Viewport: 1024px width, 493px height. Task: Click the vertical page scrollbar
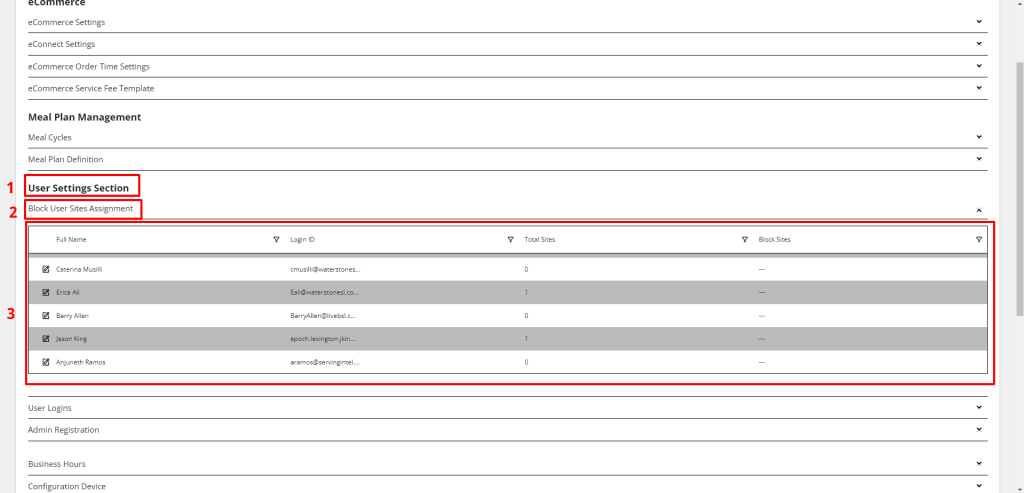(x=1018, y=190)
